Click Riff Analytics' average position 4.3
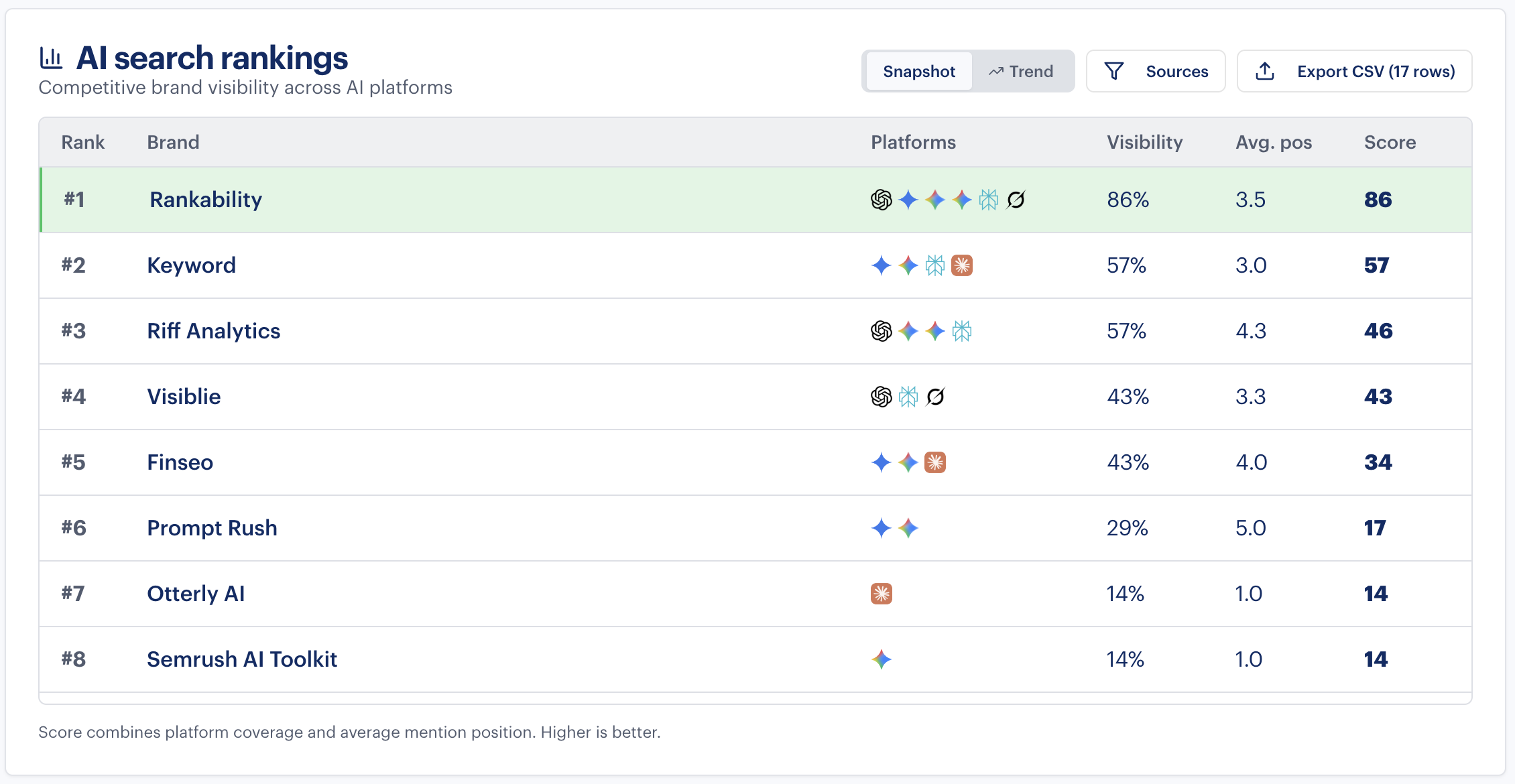Viewport: 1515px width, 784px height. [1251, 331]
